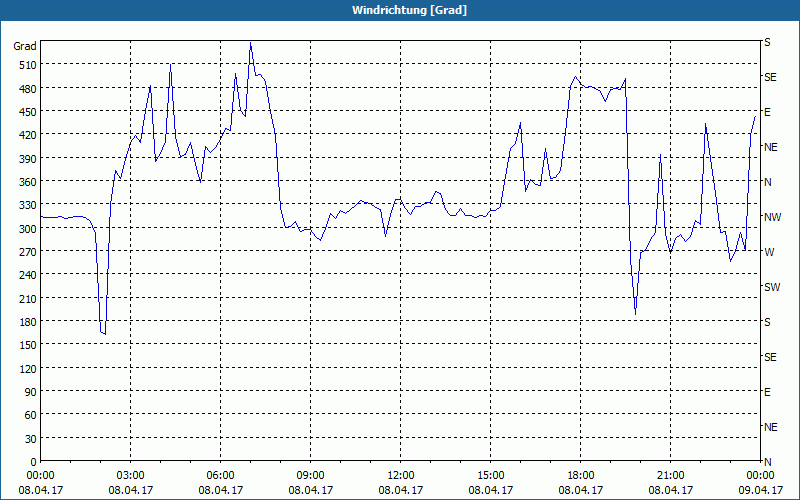Select the 420 degree tick label
Viewport: 800px width, 500px height.
[28, 135]
